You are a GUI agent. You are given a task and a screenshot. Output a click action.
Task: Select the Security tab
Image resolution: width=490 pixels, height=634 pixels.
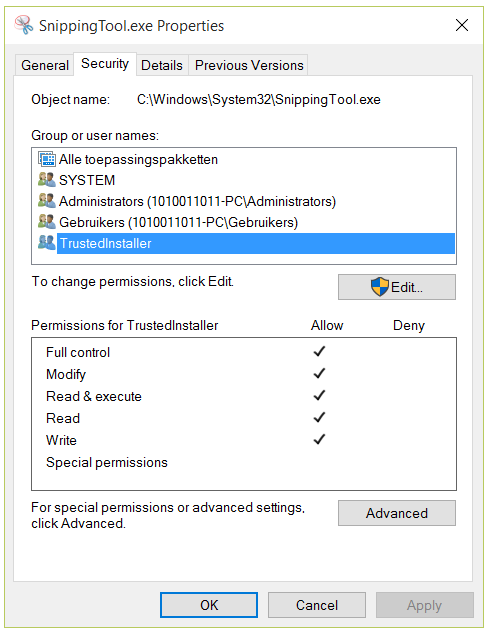[x=105, y=63]
